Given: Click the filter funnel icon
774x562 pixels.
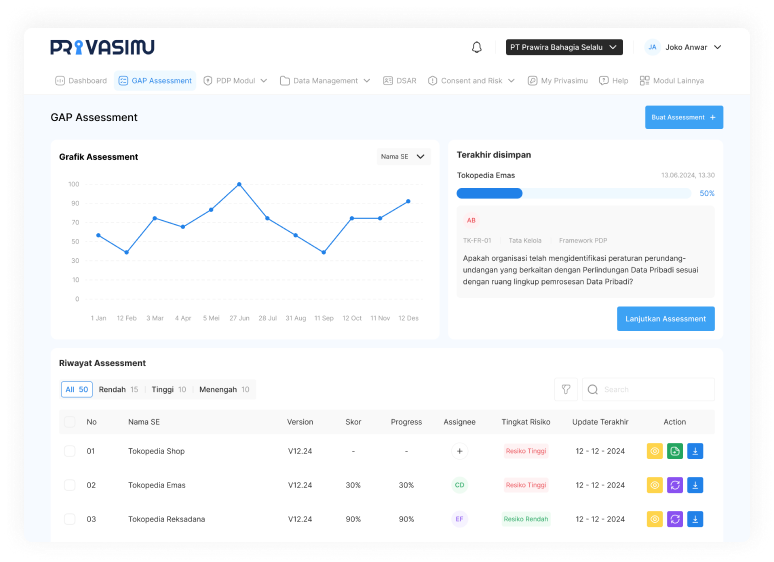Looking at the screenshot, I should pyautogui.click(x=566, y=389).
